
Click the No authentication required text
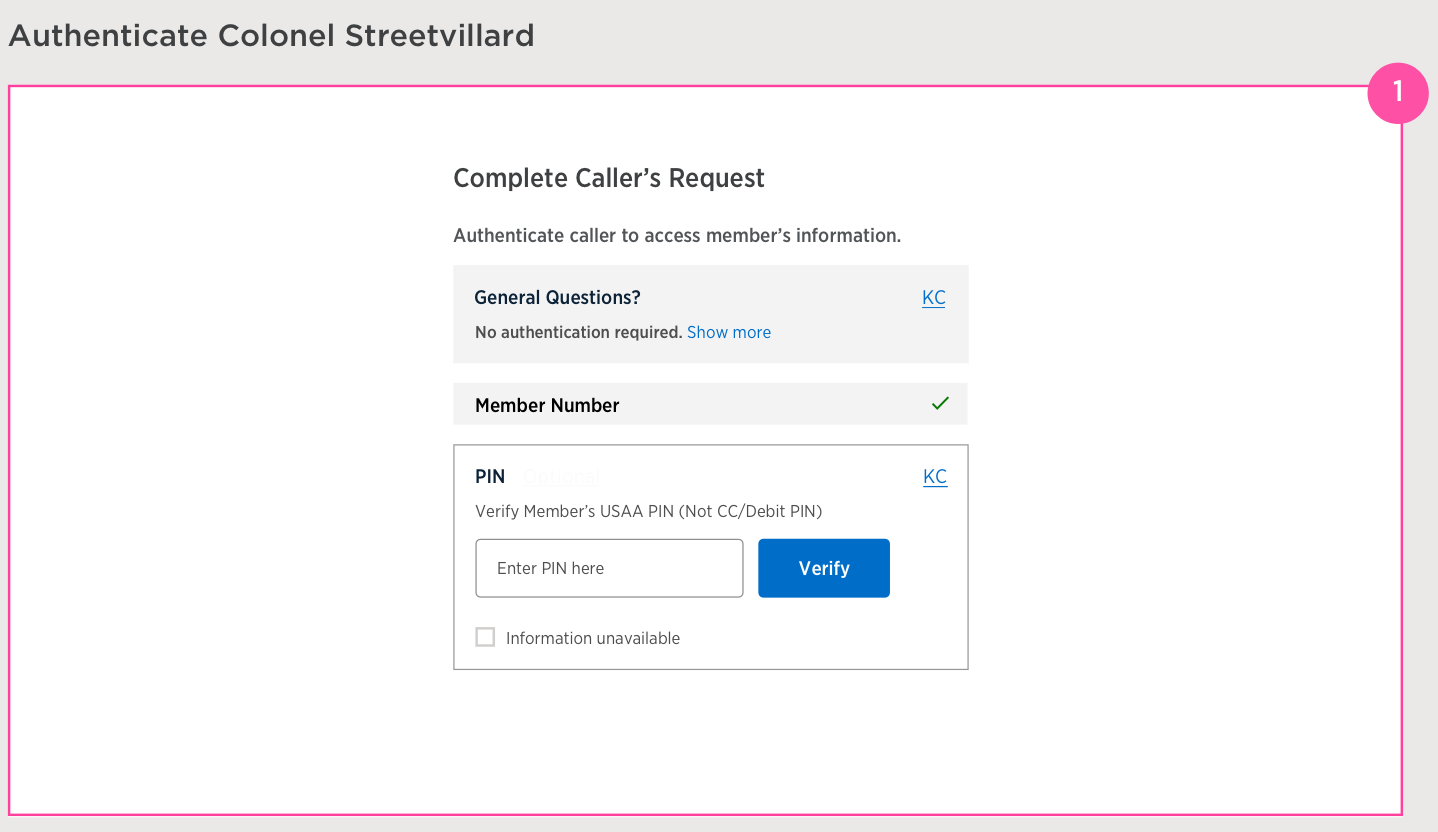(578, 332)
